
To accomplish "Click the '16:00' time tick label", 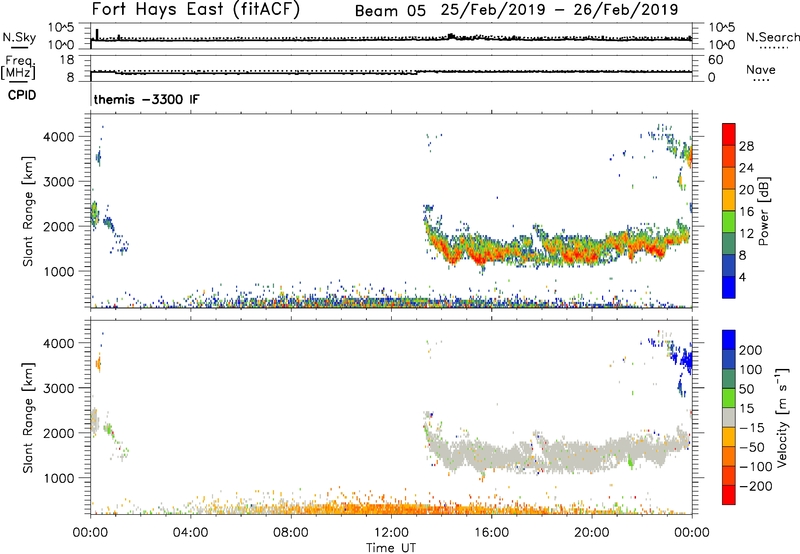I will pyautogui.click(x=491, y=533).
